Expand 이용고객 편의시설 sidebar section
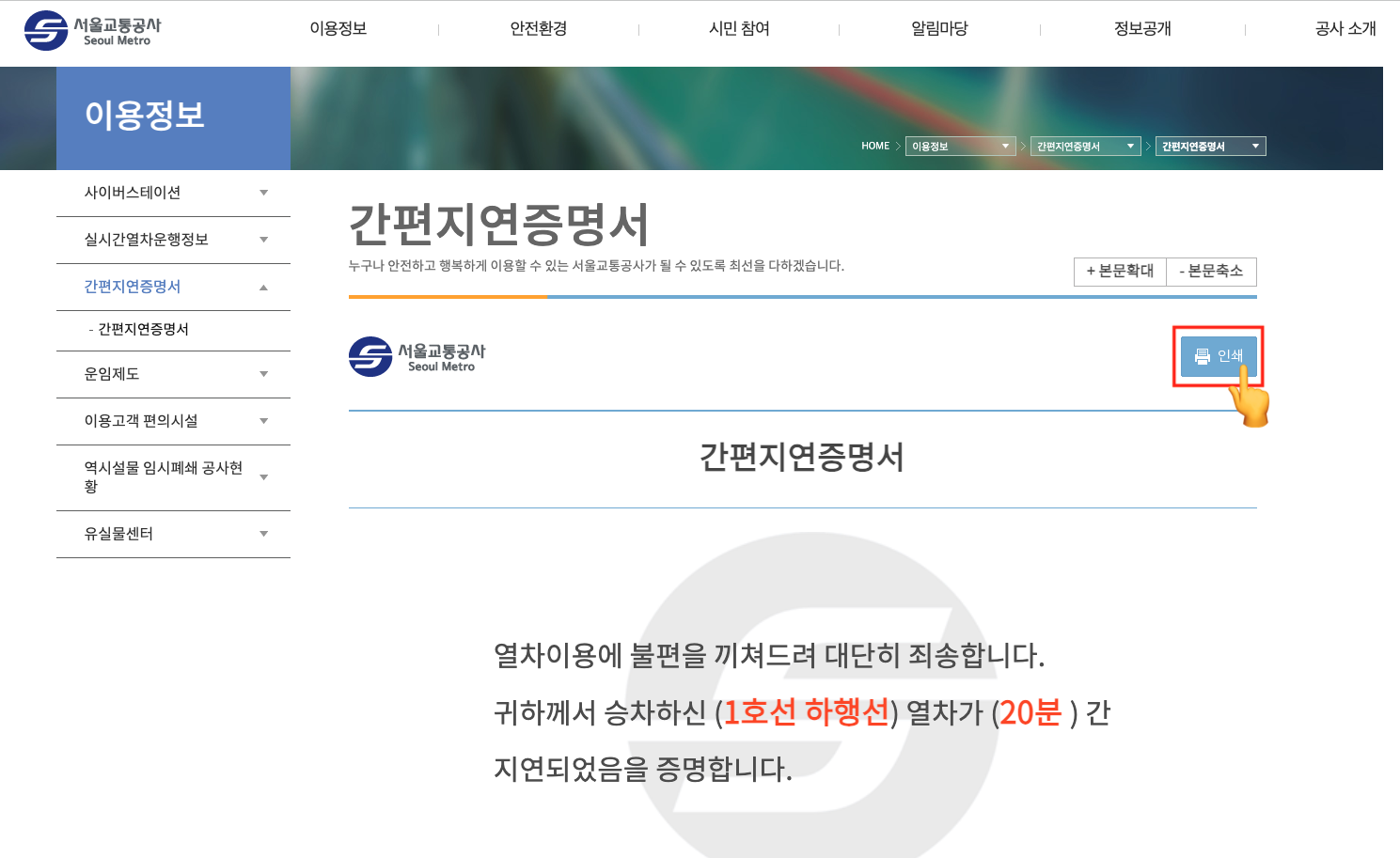Viewport: 1400px width, 858px height. 173,421
